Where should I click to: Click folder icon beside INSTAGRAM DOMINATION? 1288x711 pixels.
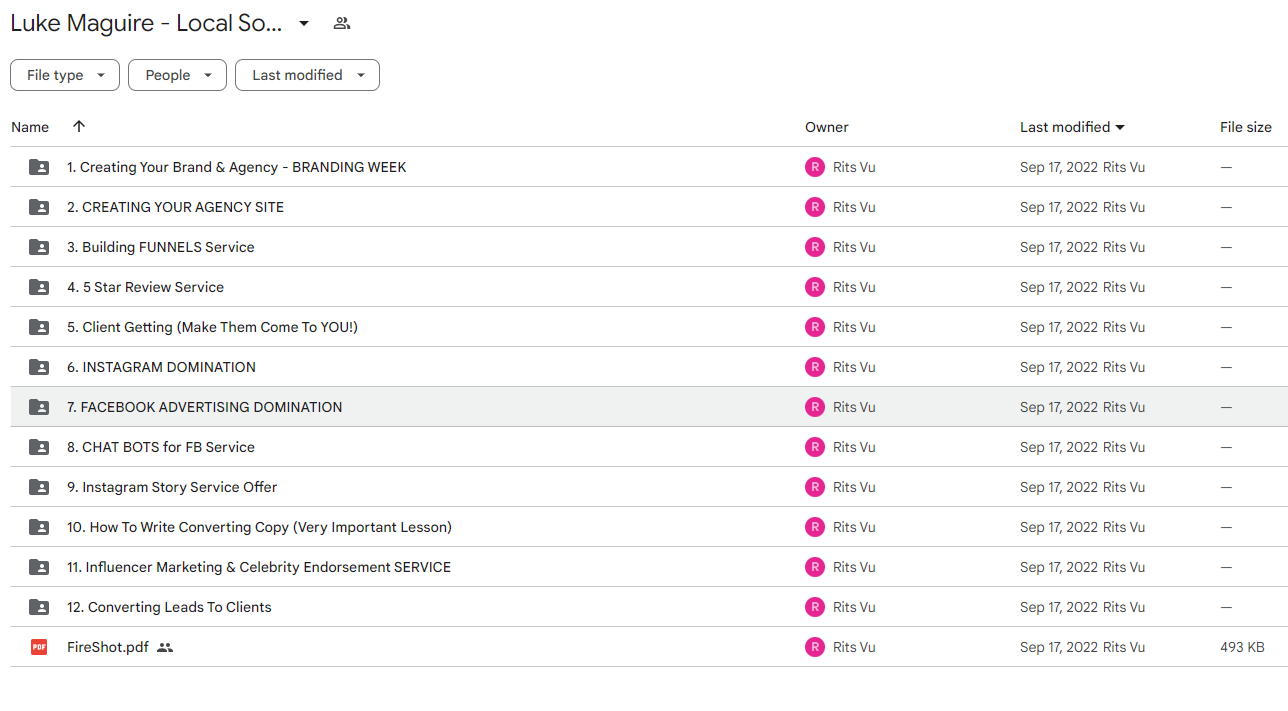click(39, 367)
